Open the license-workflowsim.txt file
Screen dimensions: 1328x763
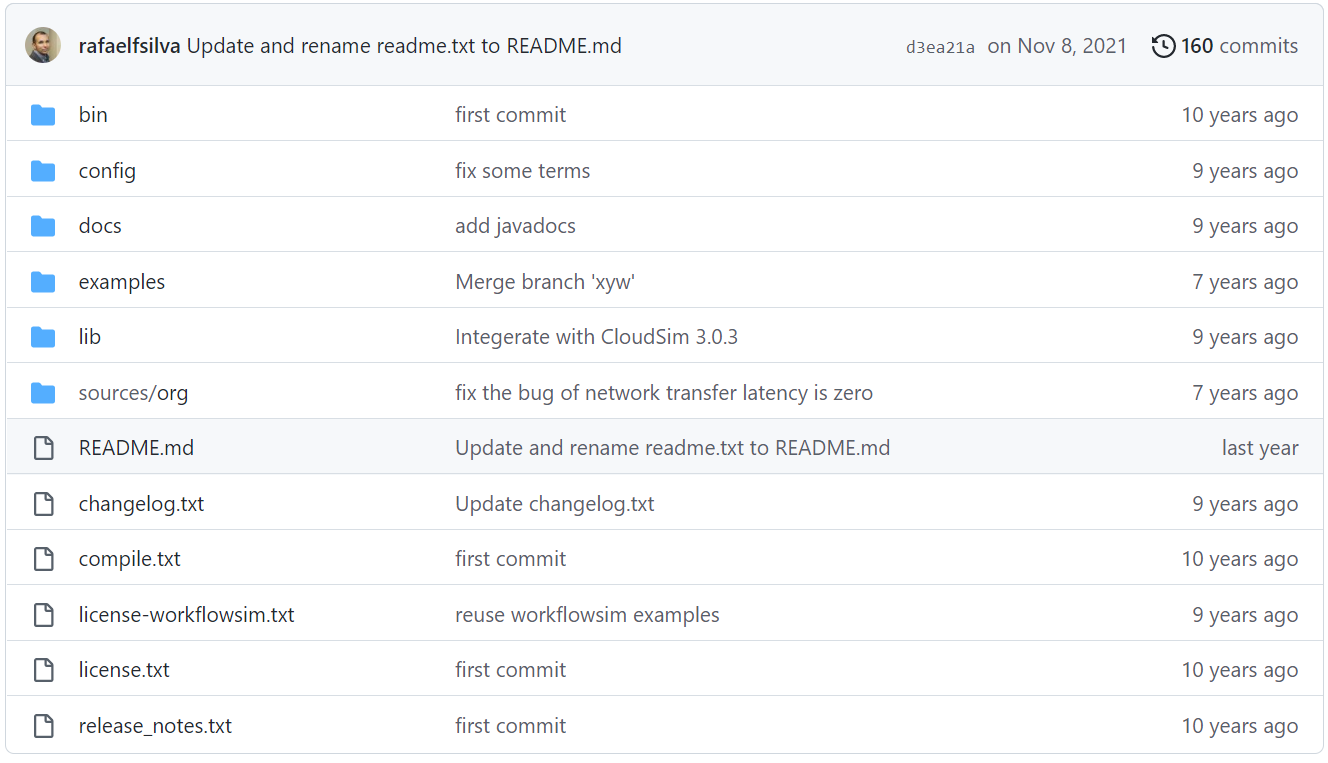tap(187, 615)
